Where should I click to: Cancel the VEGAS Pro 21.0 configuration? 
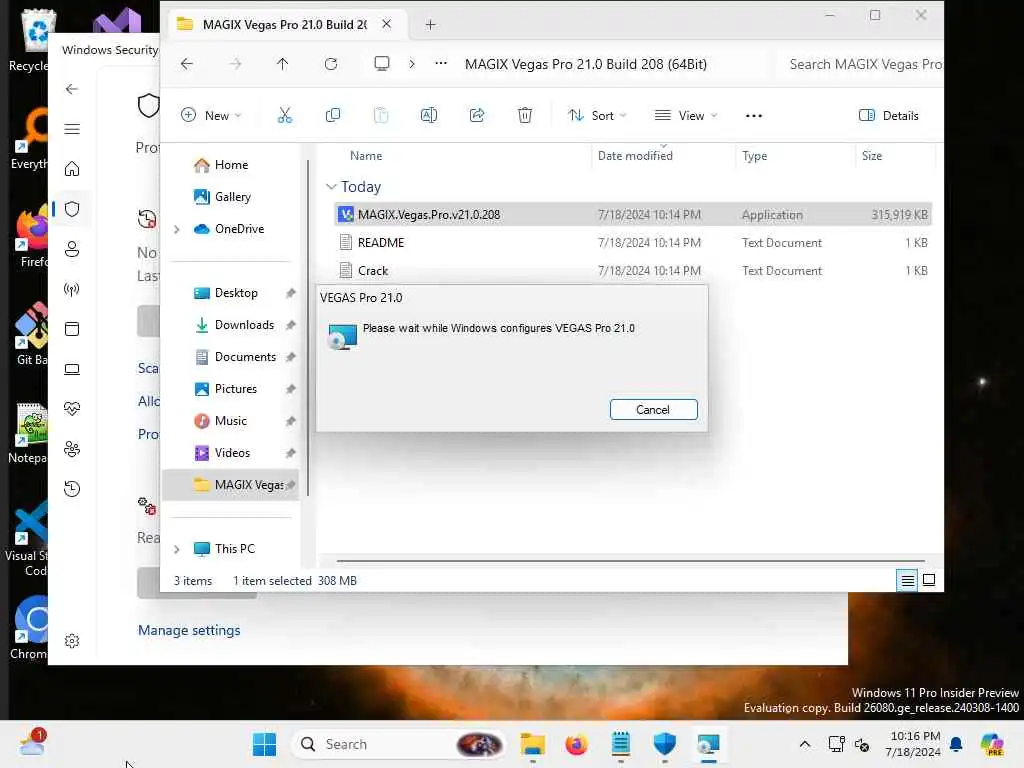[x=653, y=409]
